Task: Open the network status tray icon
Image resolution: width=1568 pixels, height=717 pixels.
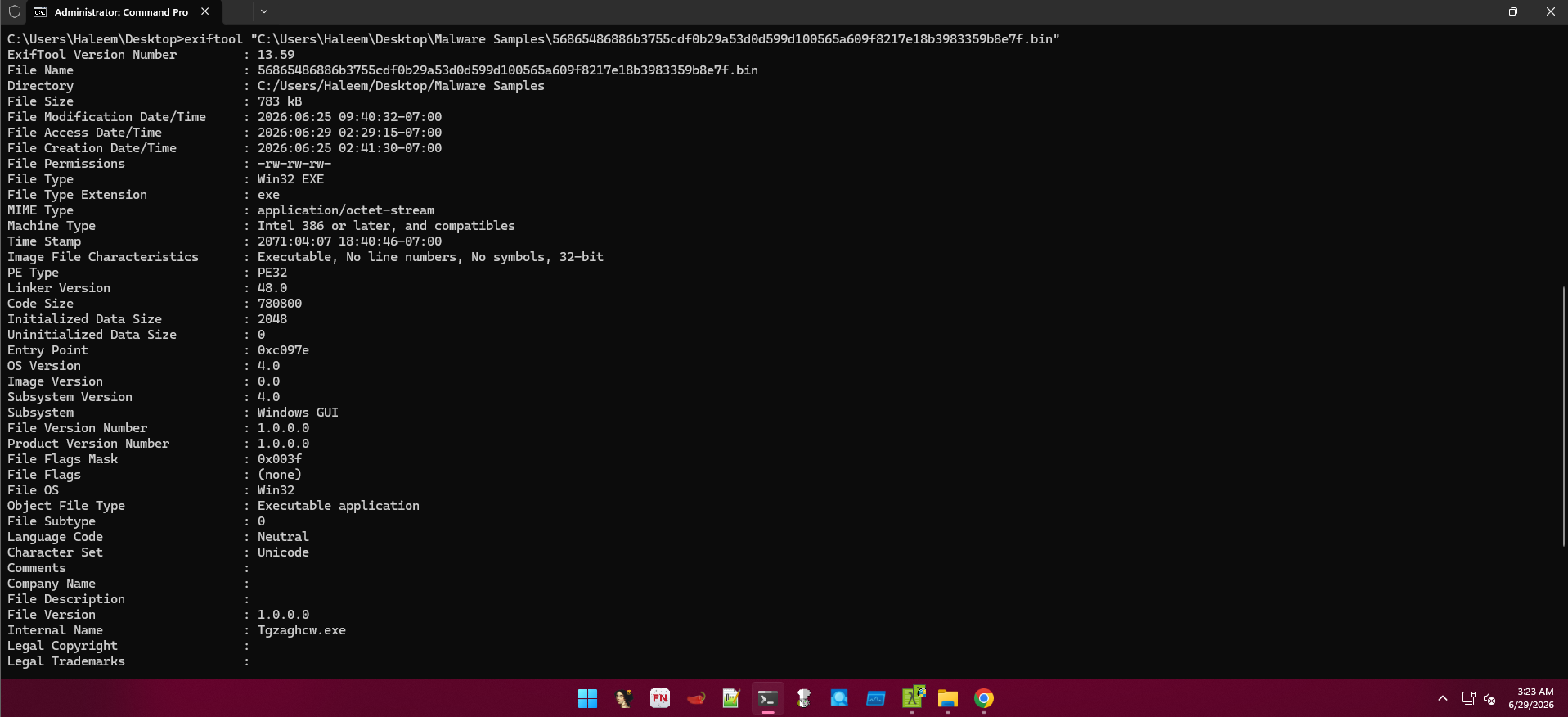Action: pyautogui.click(x=1468, y=698)
